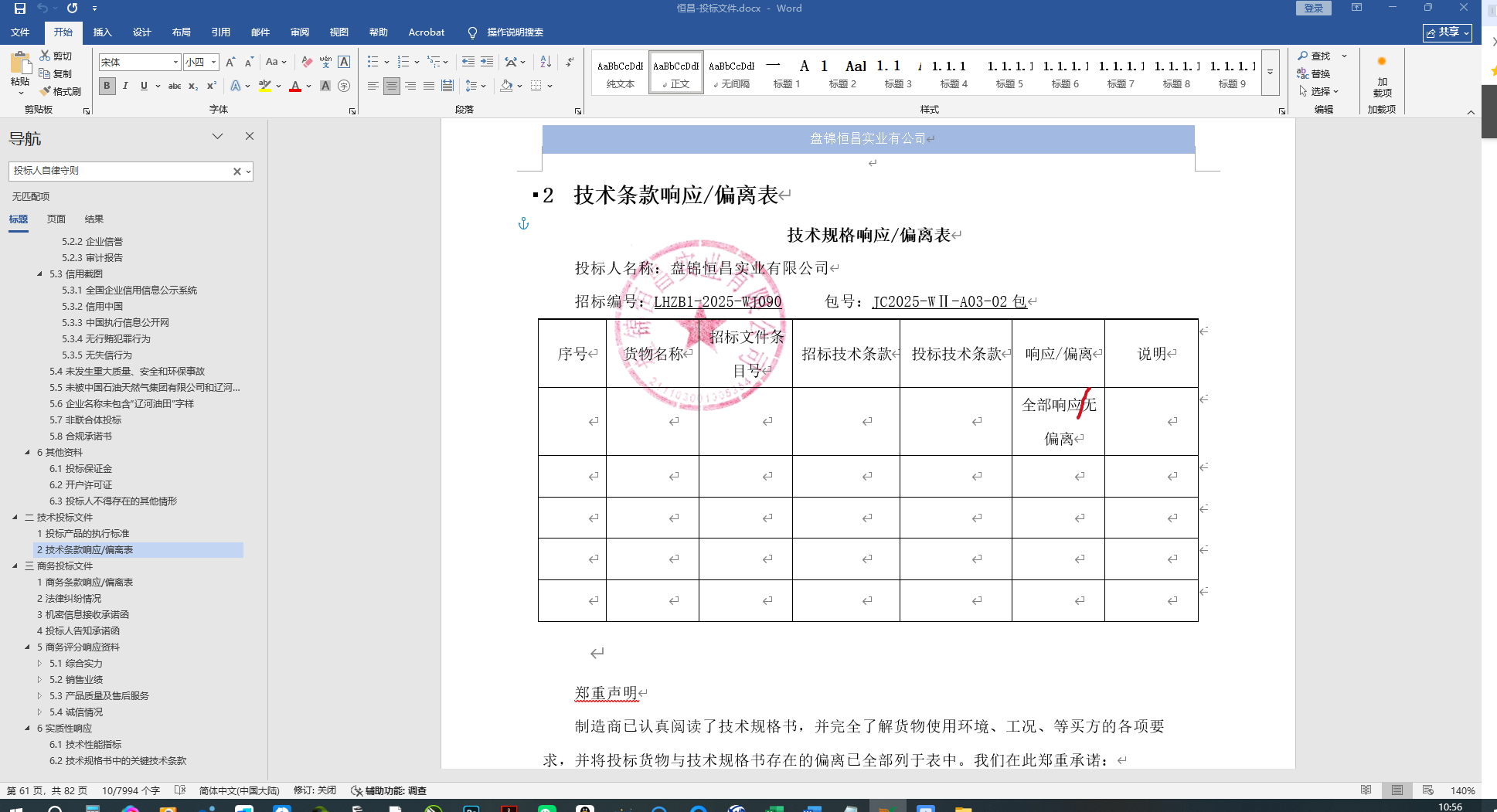The height and width of the screenshot is (812, 1497).
Task: Switch to the 插入 (Insert) tab
Action: click(103, 32)
